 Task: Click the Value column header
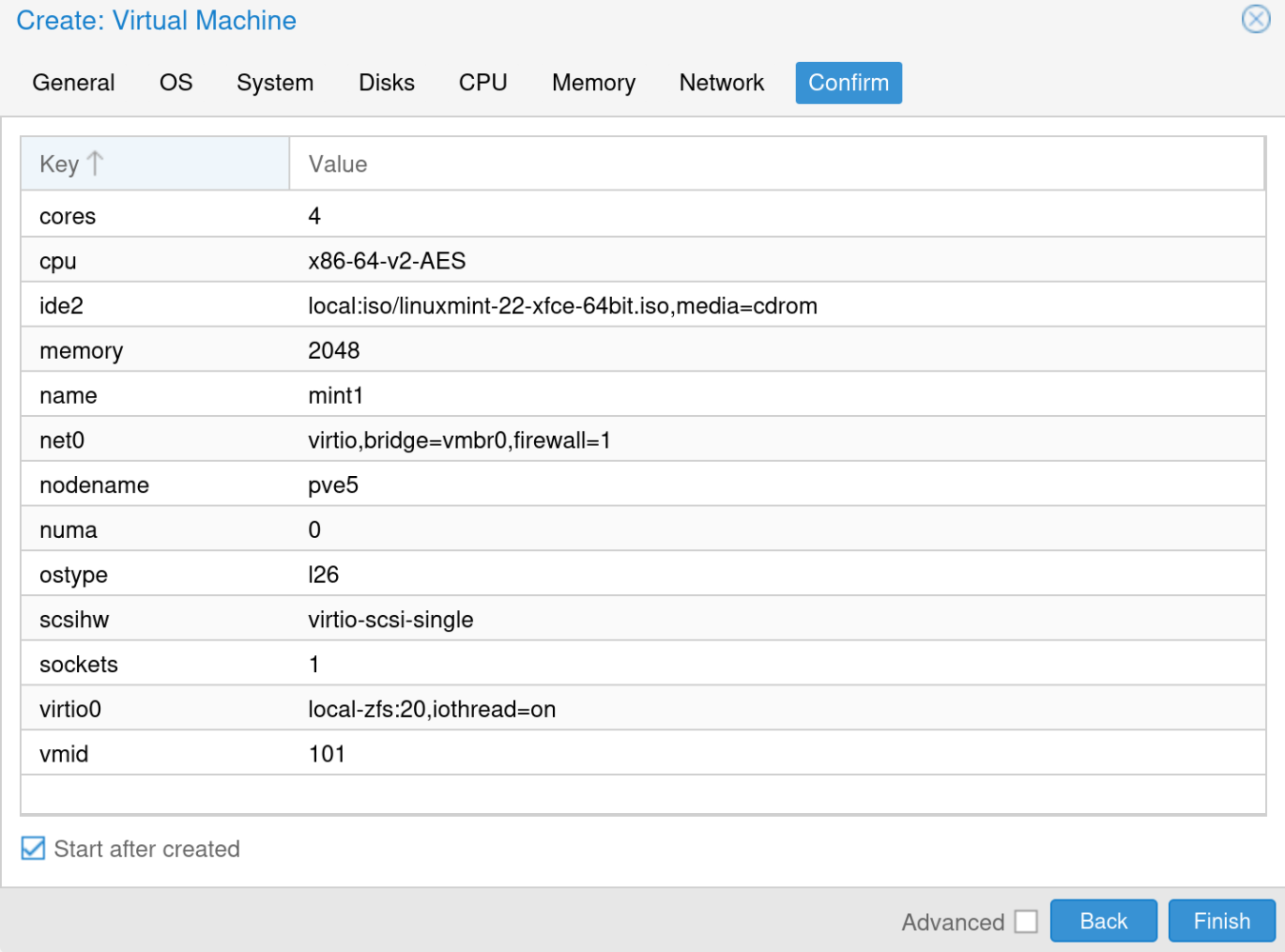pos(777,164)
